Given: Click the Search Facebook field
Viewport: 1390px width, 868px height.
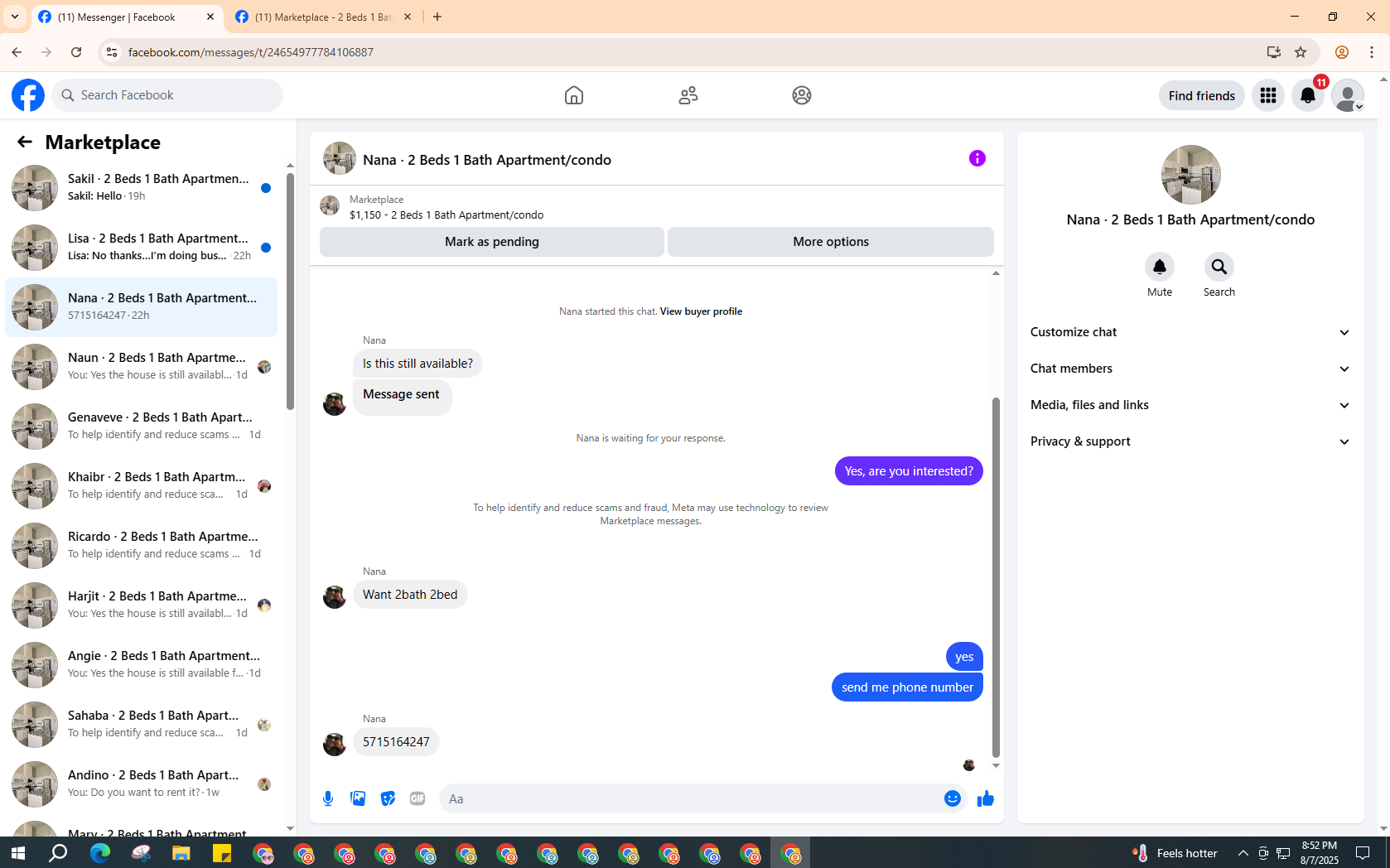Looking at the screenshot, I should (167, 95).
